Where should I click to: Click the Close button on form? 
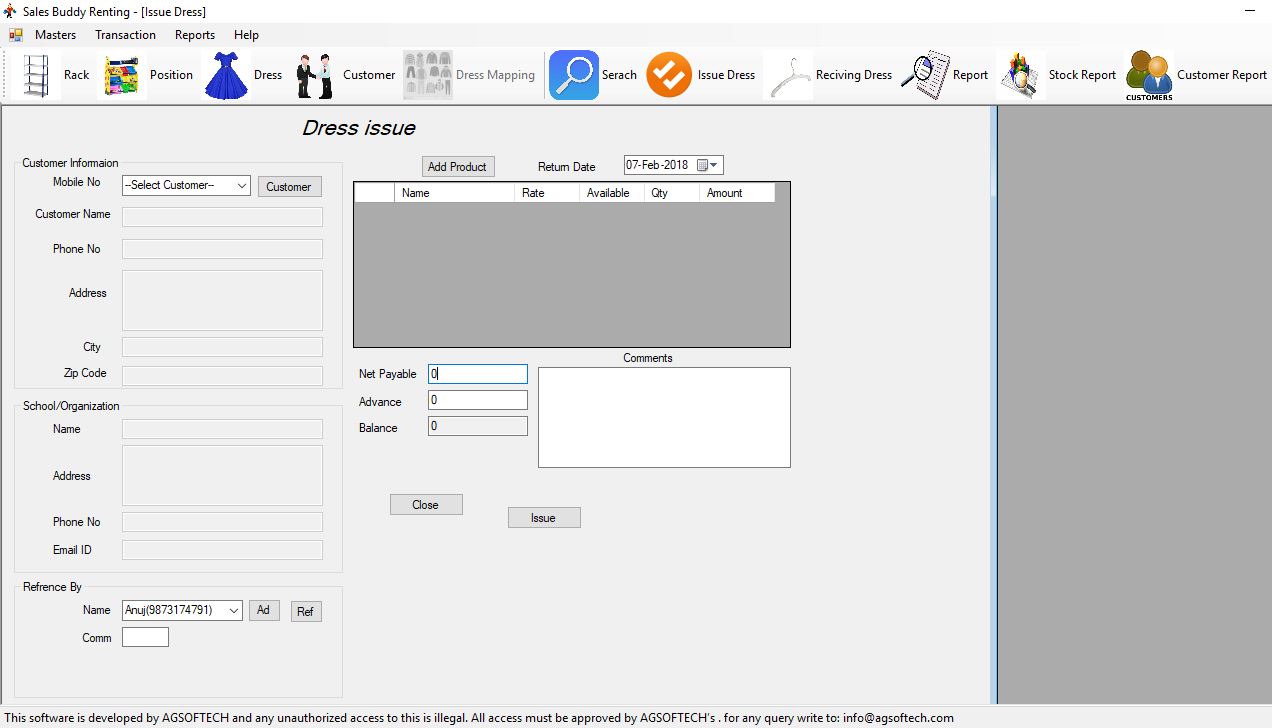[x=426, y=505]
